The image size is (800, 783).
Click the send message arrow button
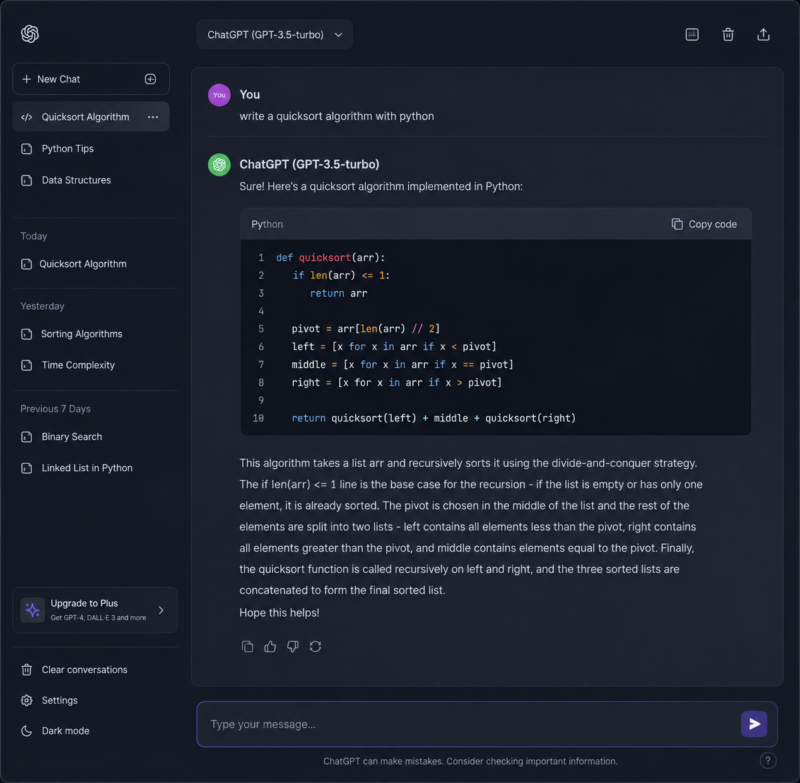pos(754,724)
